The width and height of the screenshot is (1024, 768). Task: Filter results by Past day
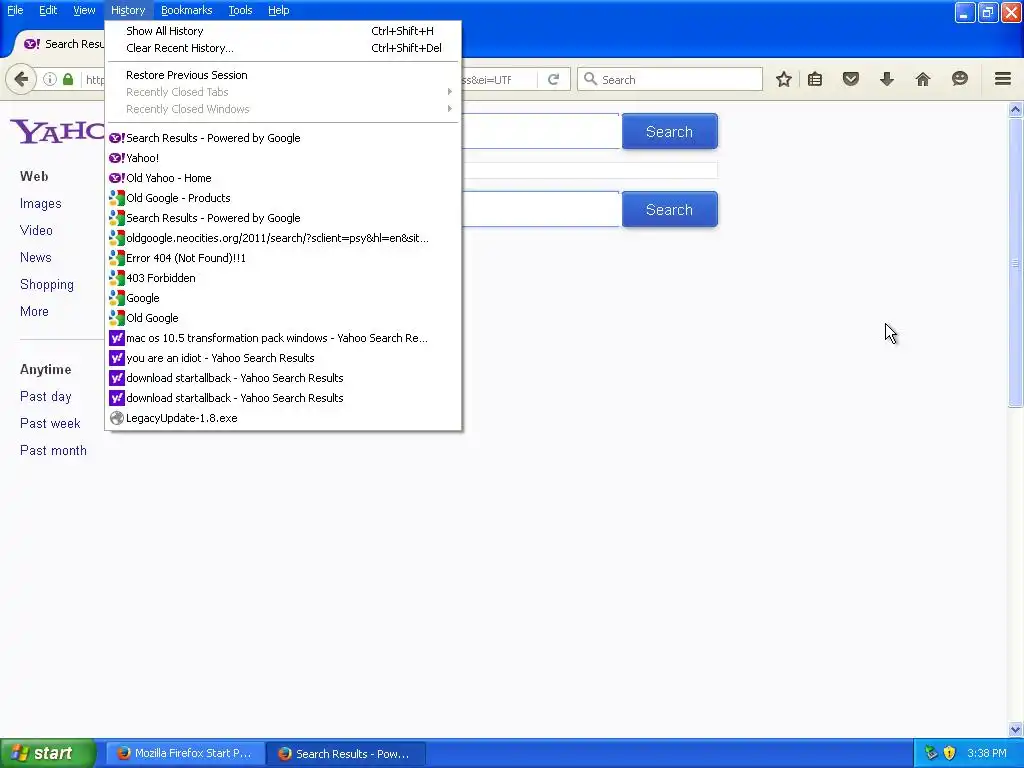pos(45,396)
